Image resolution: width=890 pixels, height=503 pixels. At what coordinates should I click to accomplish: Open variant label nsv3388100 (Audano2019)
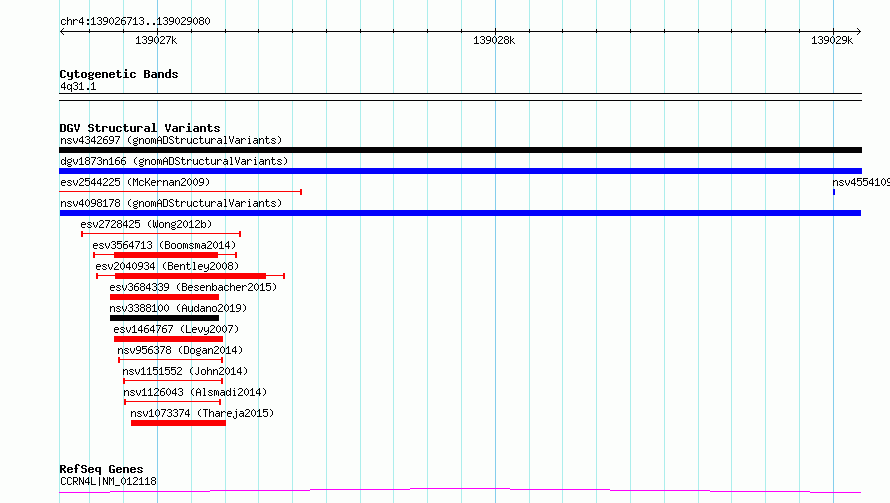(178, 308)
